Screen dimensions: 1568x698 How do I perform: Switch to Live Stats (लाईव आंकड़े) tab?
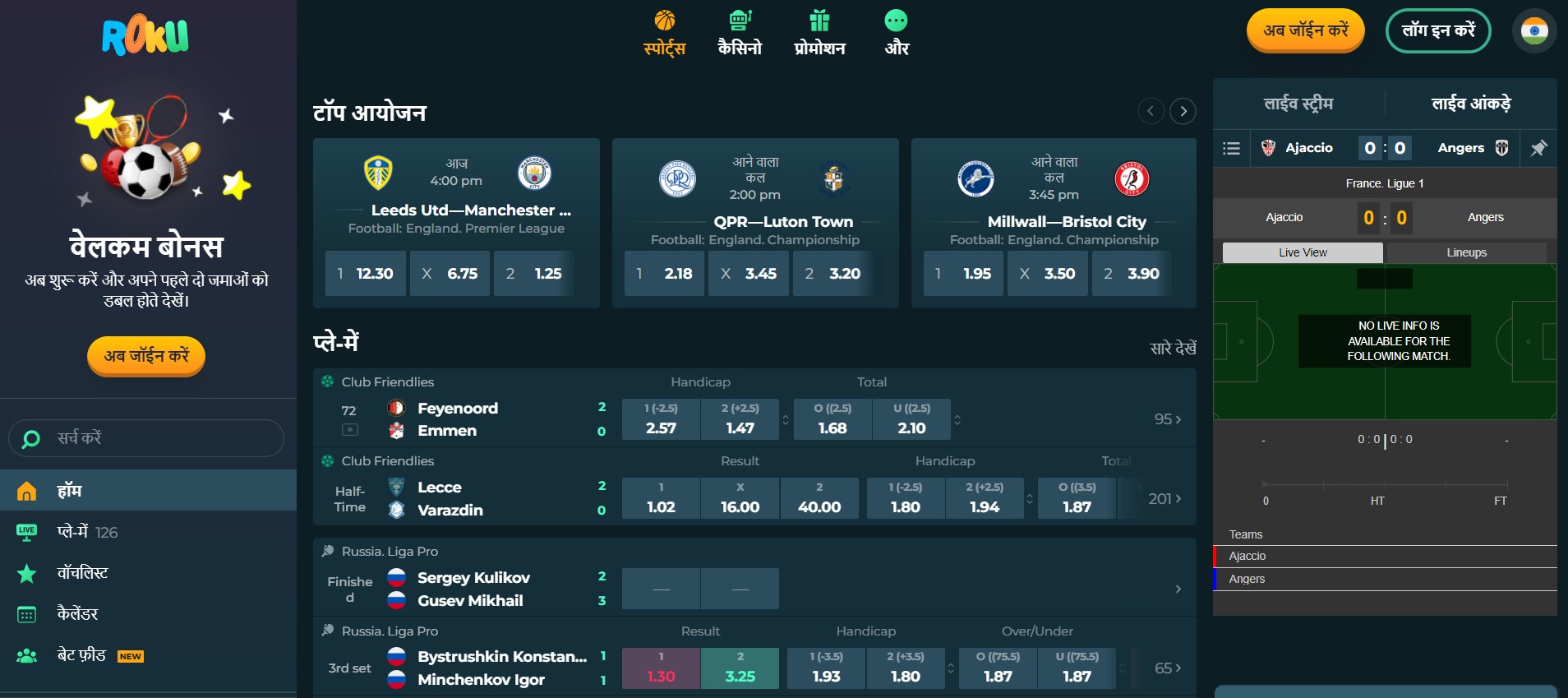point(1471,104)
